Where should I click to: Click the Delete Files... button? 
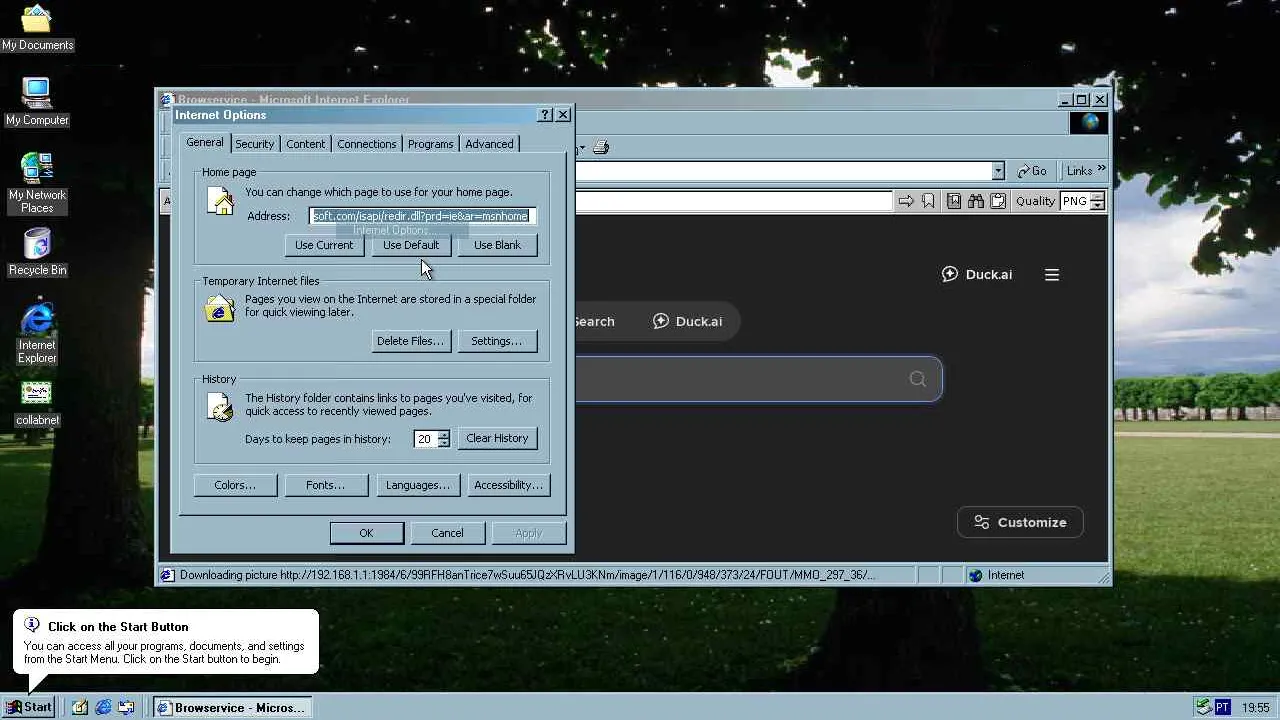[410, 341]
